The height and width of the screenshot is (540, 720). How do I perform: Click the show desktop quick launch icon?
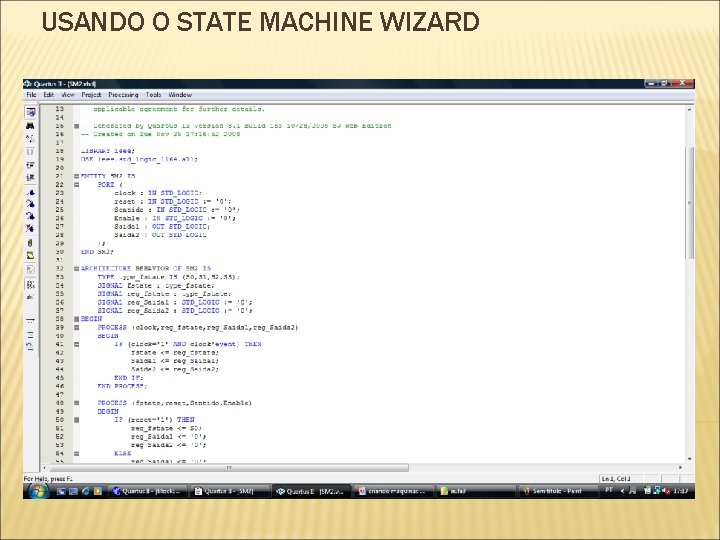click(61, 491)
